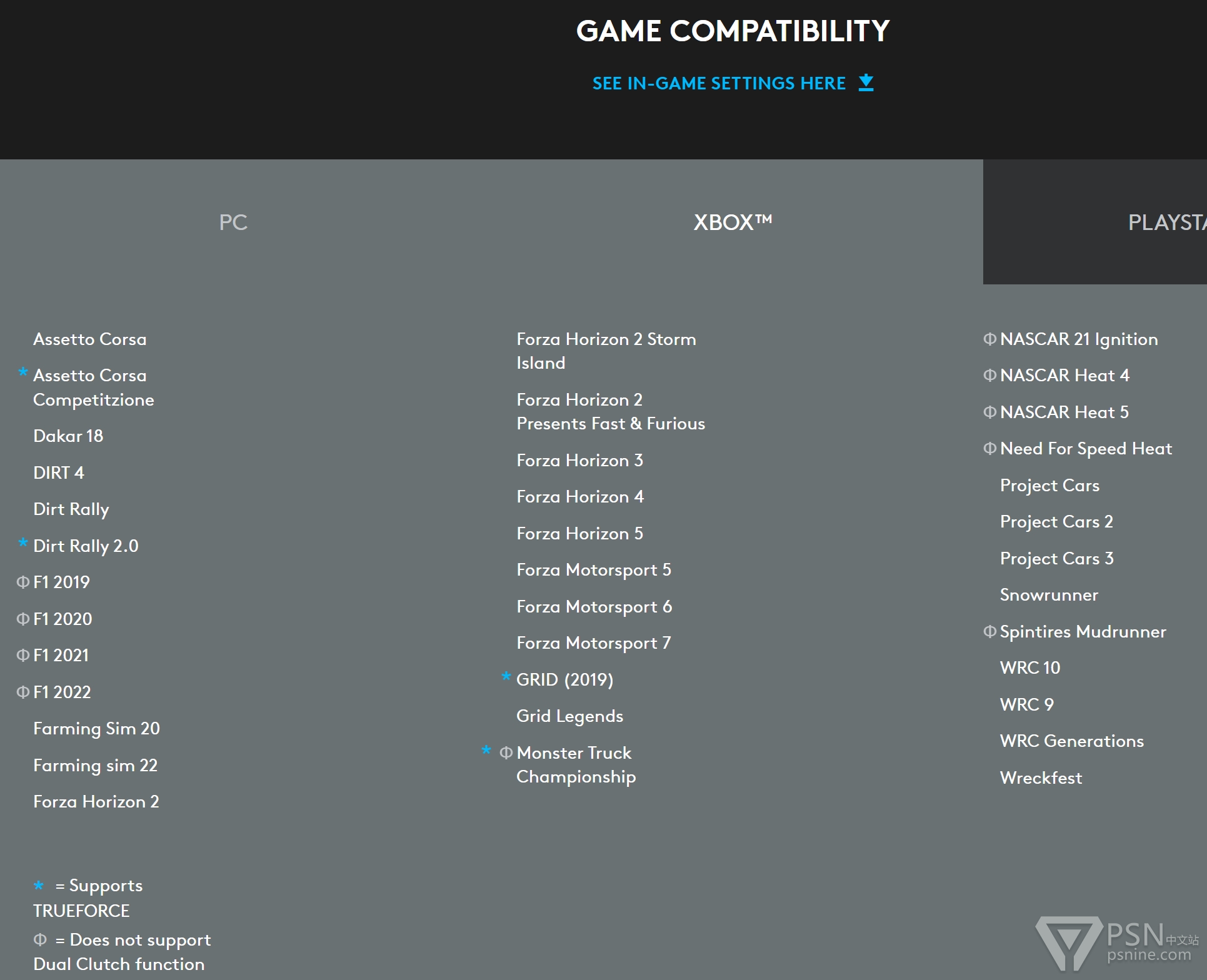
Task: Click the TRUEFORCE star beside Monster Truck Championship
Action: point(486,749)
